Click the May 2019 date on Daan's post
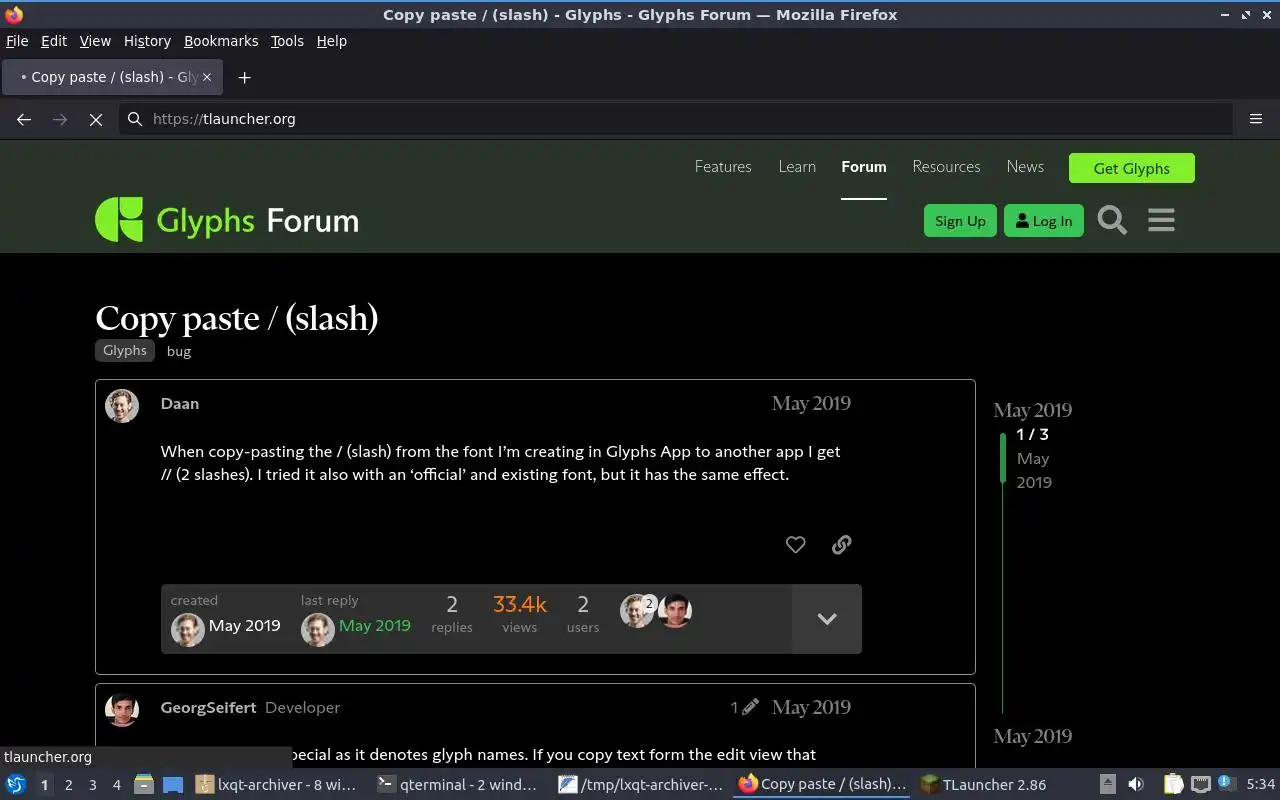This screenshot has width=1280, height=800. (x=811, y=403)
